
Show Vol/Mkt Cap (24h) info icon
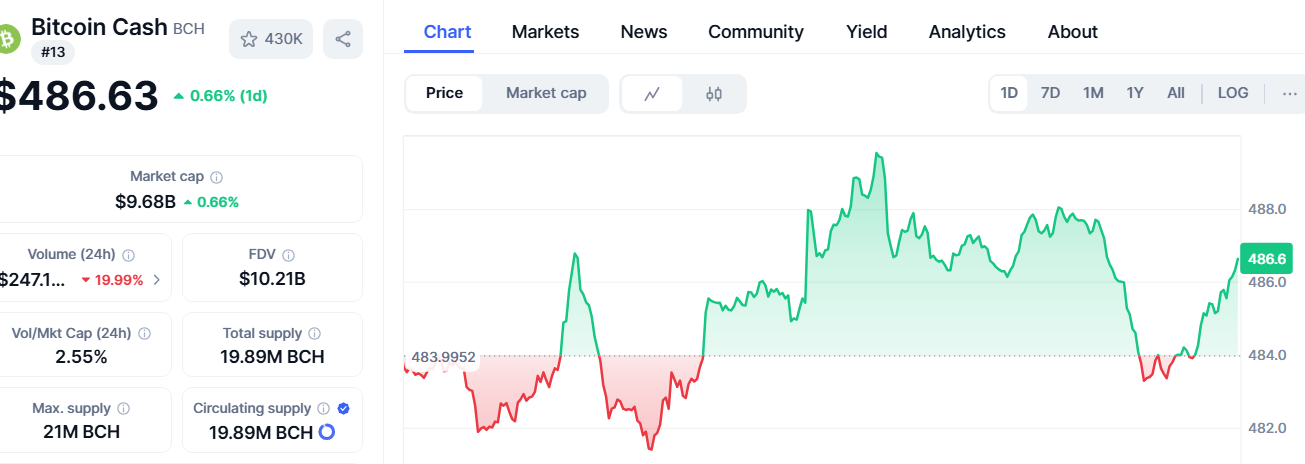[x=144, y=333]
